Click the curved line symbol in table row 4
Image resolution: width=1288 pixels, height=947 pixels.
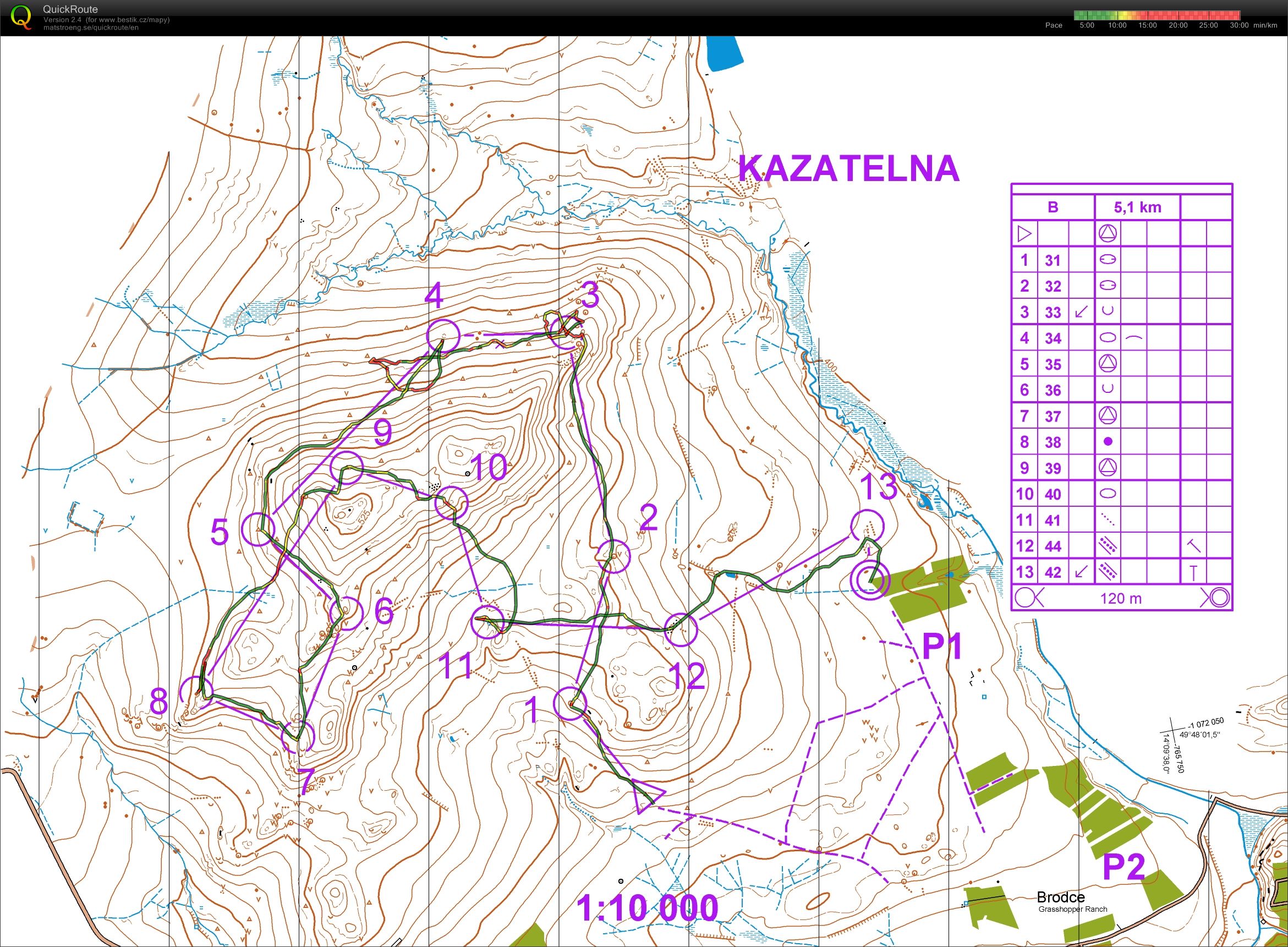click(x=1134, y=338)
